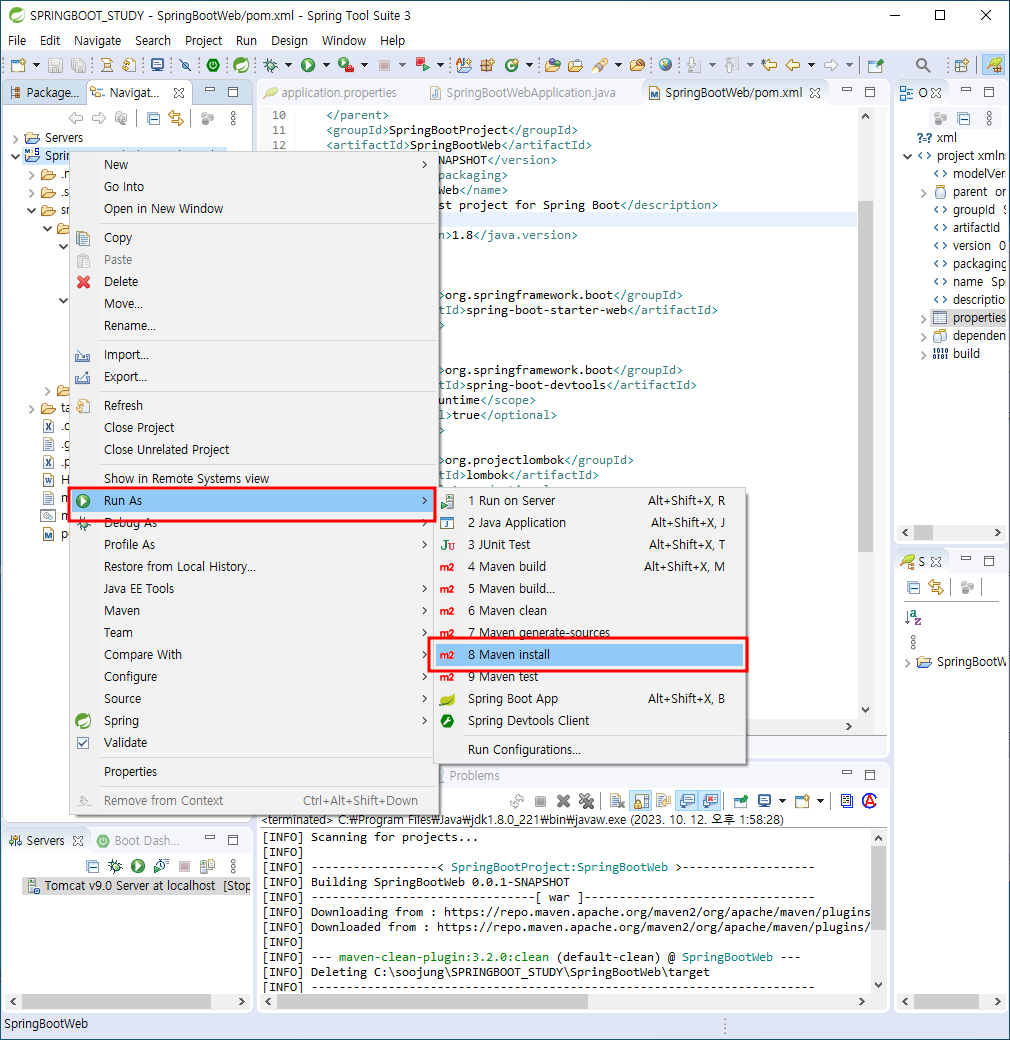
Task: Expand the Servers folder in Navigator
Action: pyautogui.click(x=15, y=138)
